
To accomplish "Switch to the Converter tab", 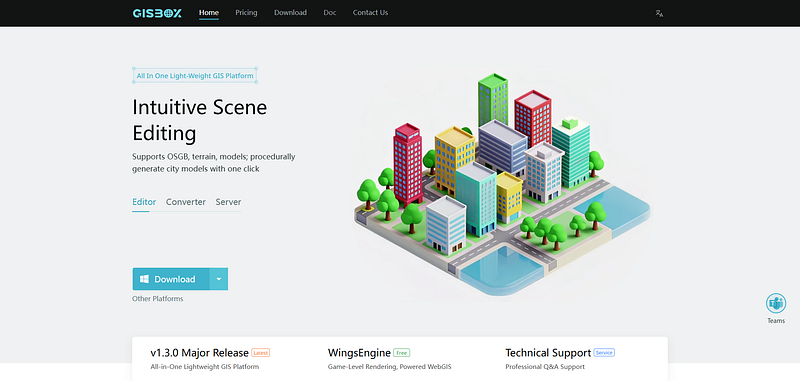I will (x=186, y=202).
